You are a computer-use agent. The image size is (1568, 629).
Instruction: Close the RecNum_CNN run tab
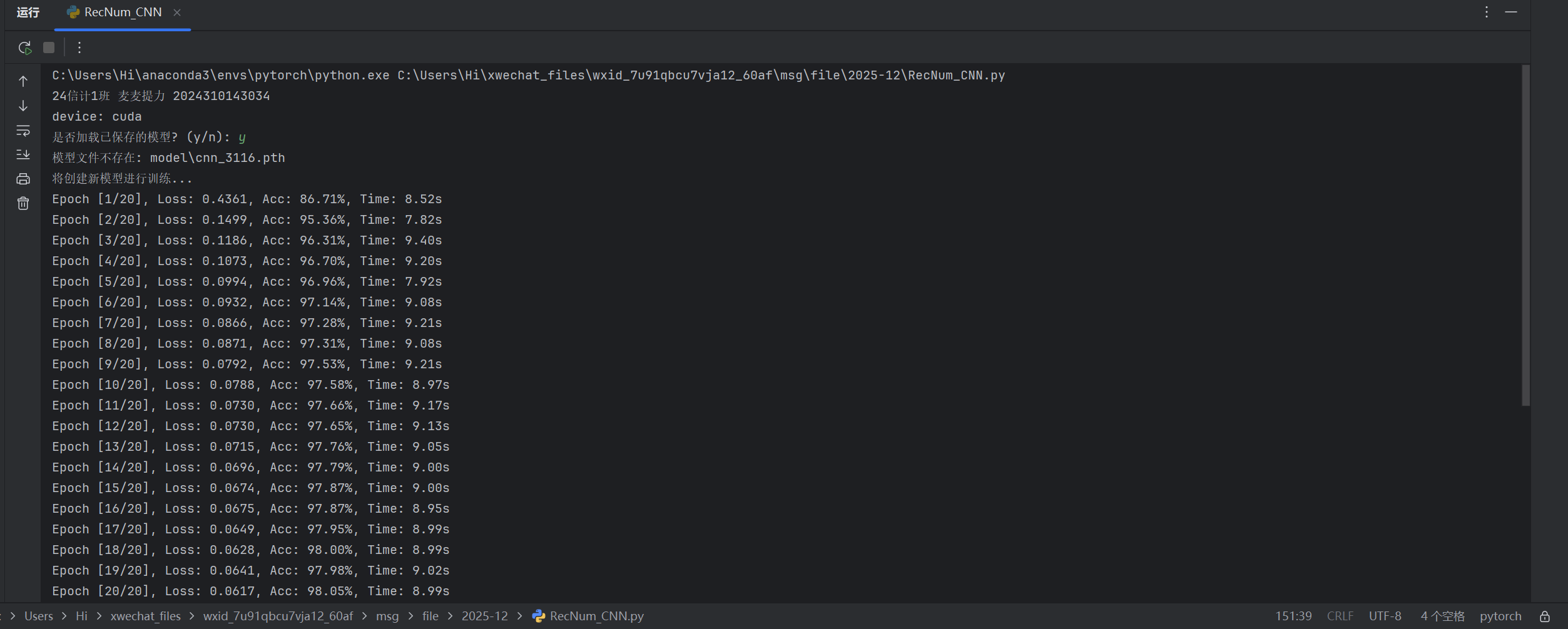[177, 13]
